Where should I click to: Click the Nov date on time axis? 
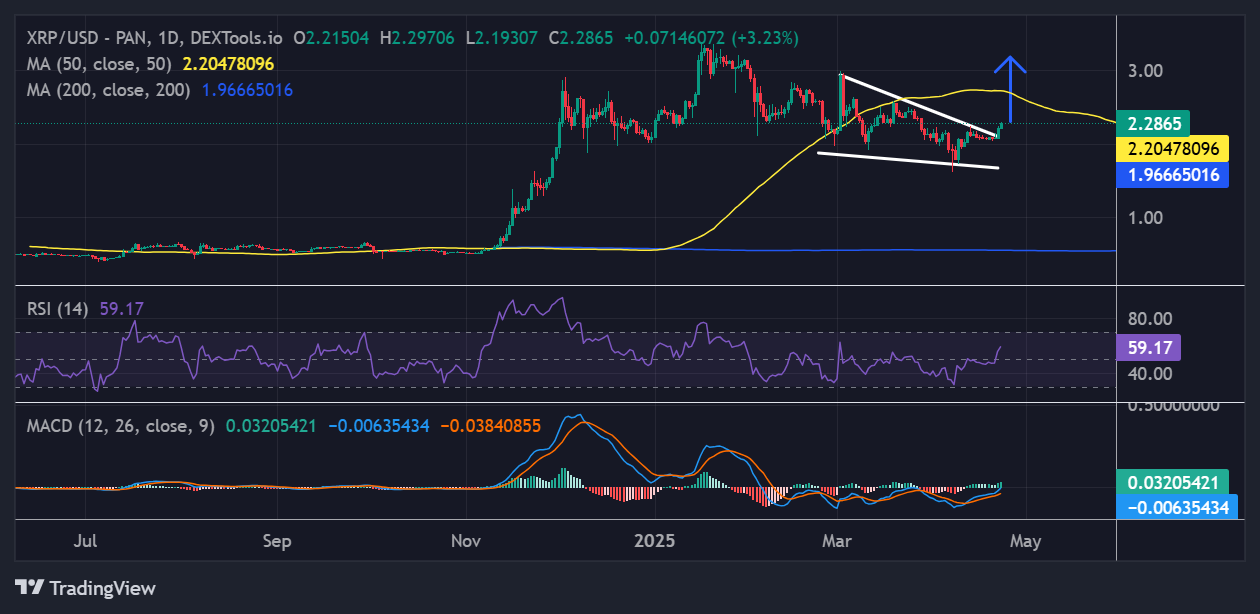467,541
